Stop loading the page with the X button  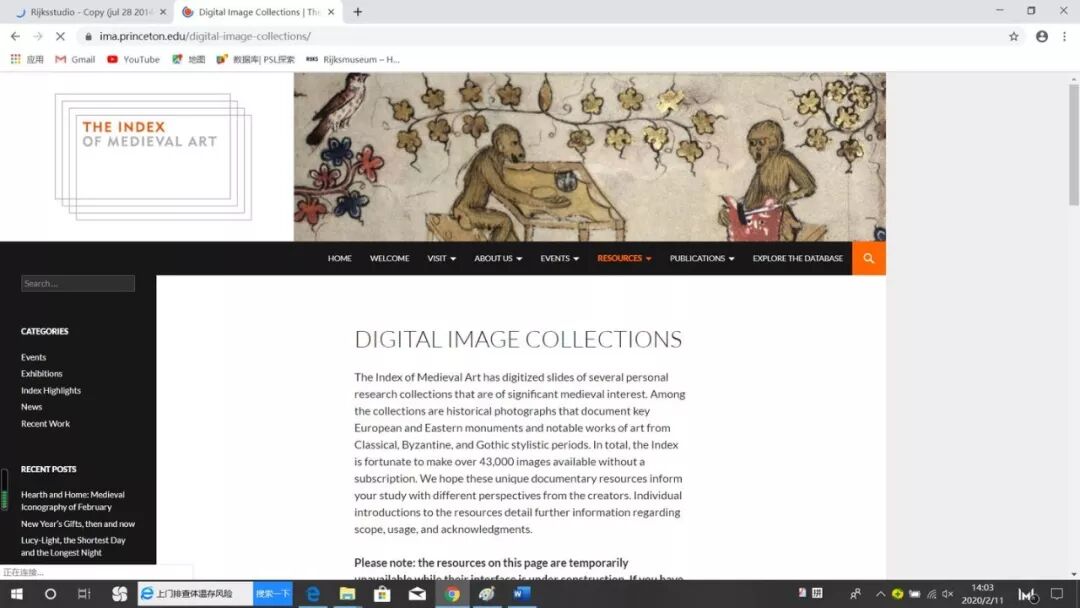coord(60,36)
